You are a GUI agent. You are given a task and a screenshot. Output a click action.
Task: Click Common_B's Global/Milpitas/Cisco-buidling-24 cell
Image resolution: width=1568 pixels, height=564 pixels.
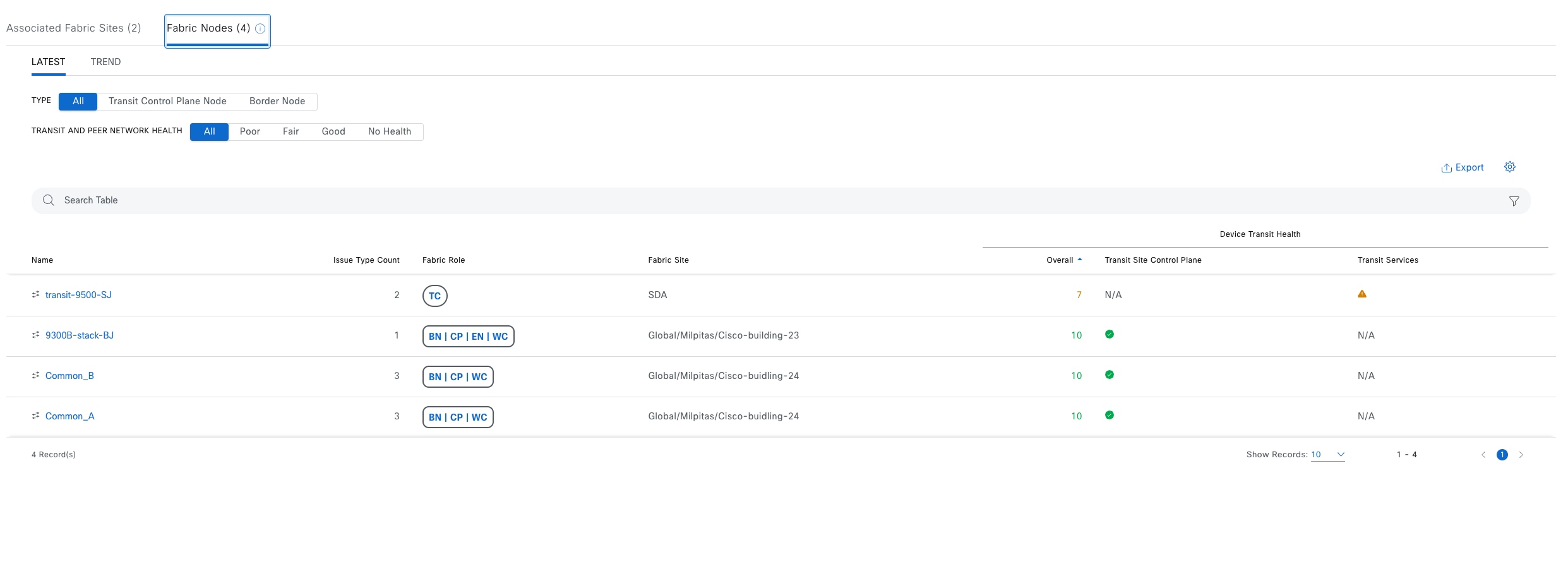[x=724, y=376]
